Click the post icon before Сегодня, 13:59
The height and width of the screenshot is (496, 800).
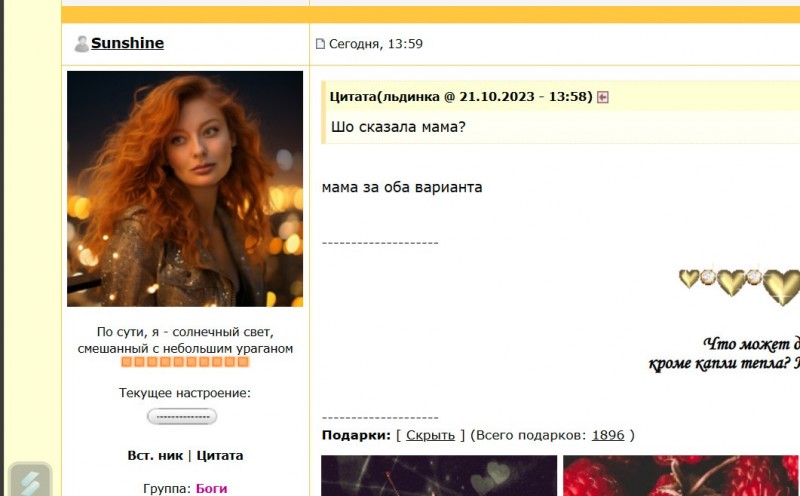point(320,44)
